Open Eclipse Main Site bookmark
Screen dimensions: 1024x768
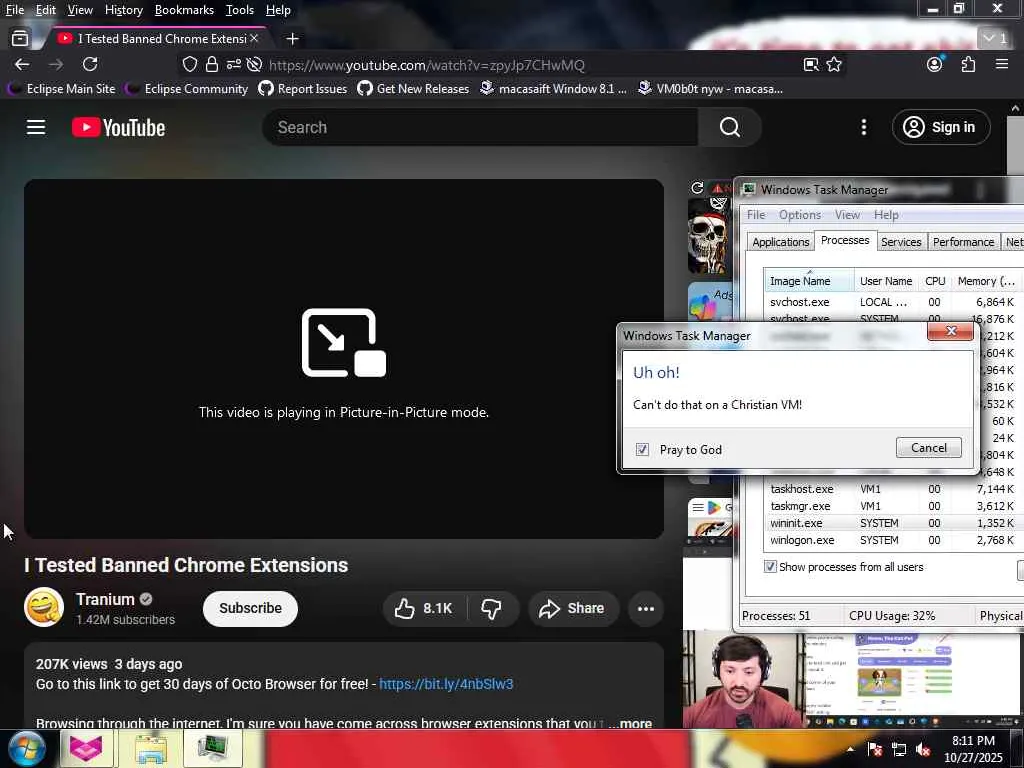pos(62,88)
